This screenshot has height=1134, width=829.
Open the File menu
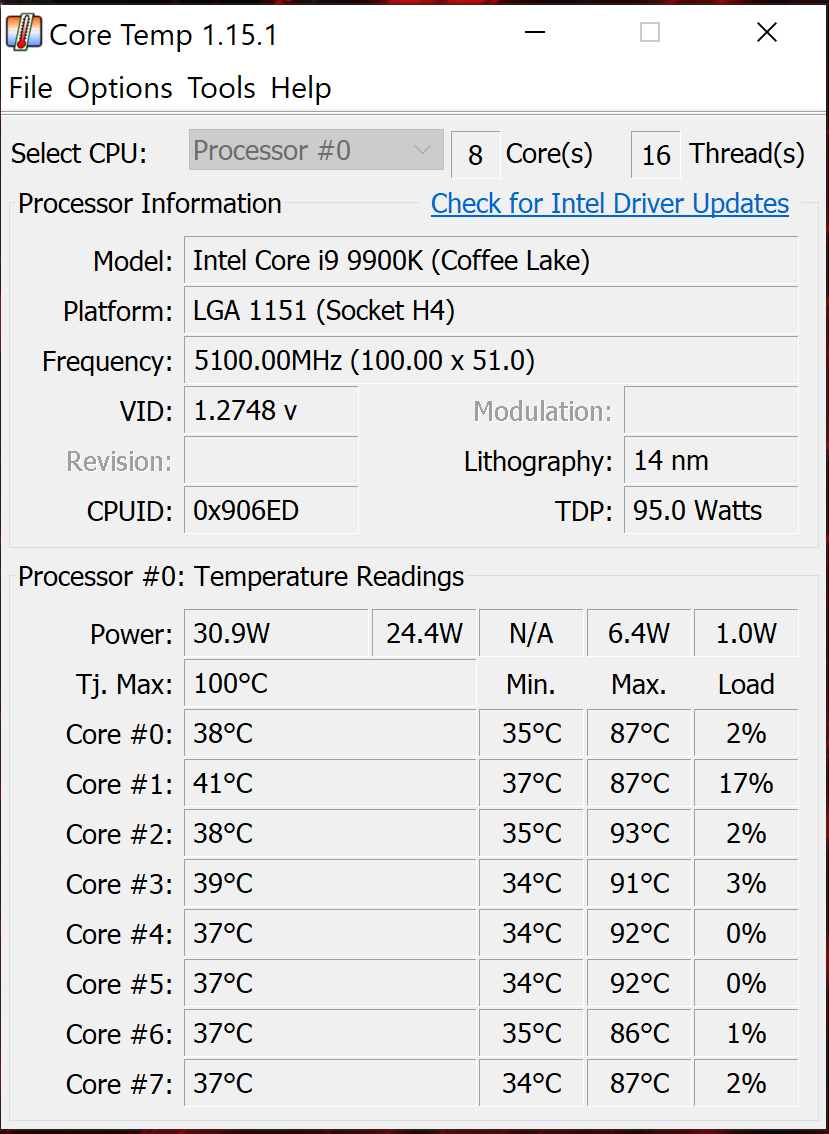click(x=30, y=88)
